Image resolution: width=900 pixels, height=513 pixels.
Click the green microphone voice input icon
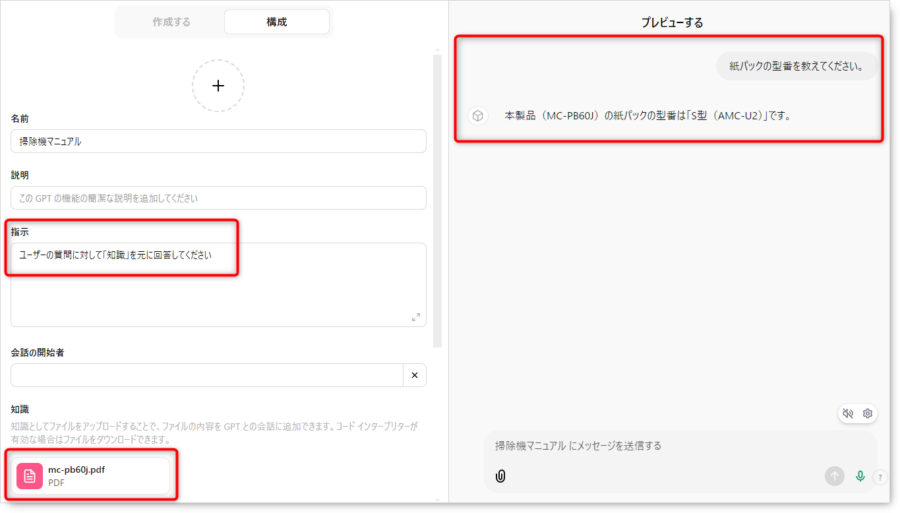click(860, 476)
